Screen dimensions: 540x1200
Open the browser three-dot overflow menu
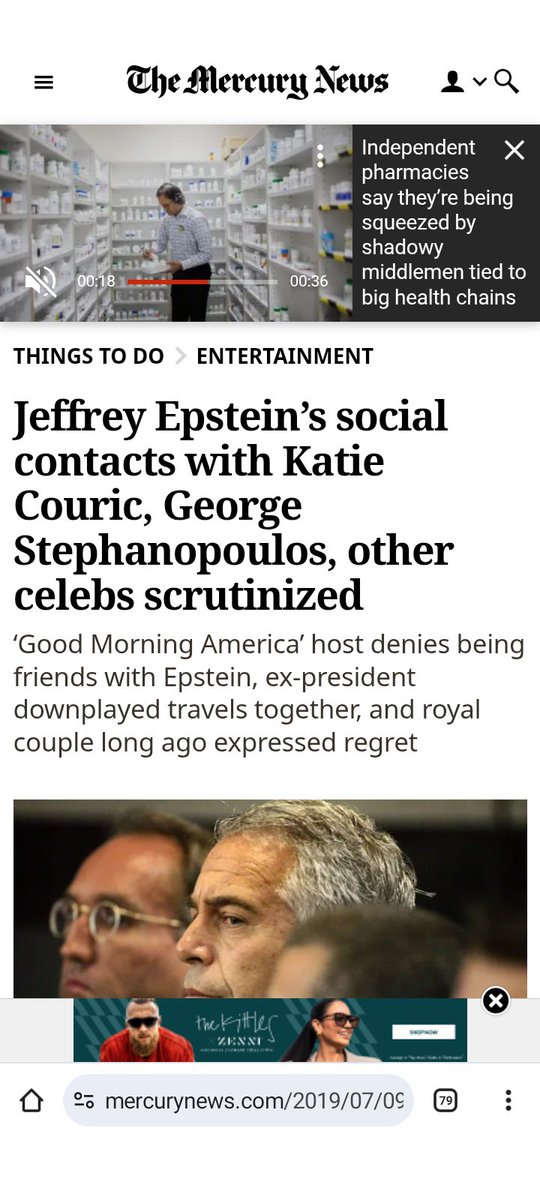coord(508,1101)
